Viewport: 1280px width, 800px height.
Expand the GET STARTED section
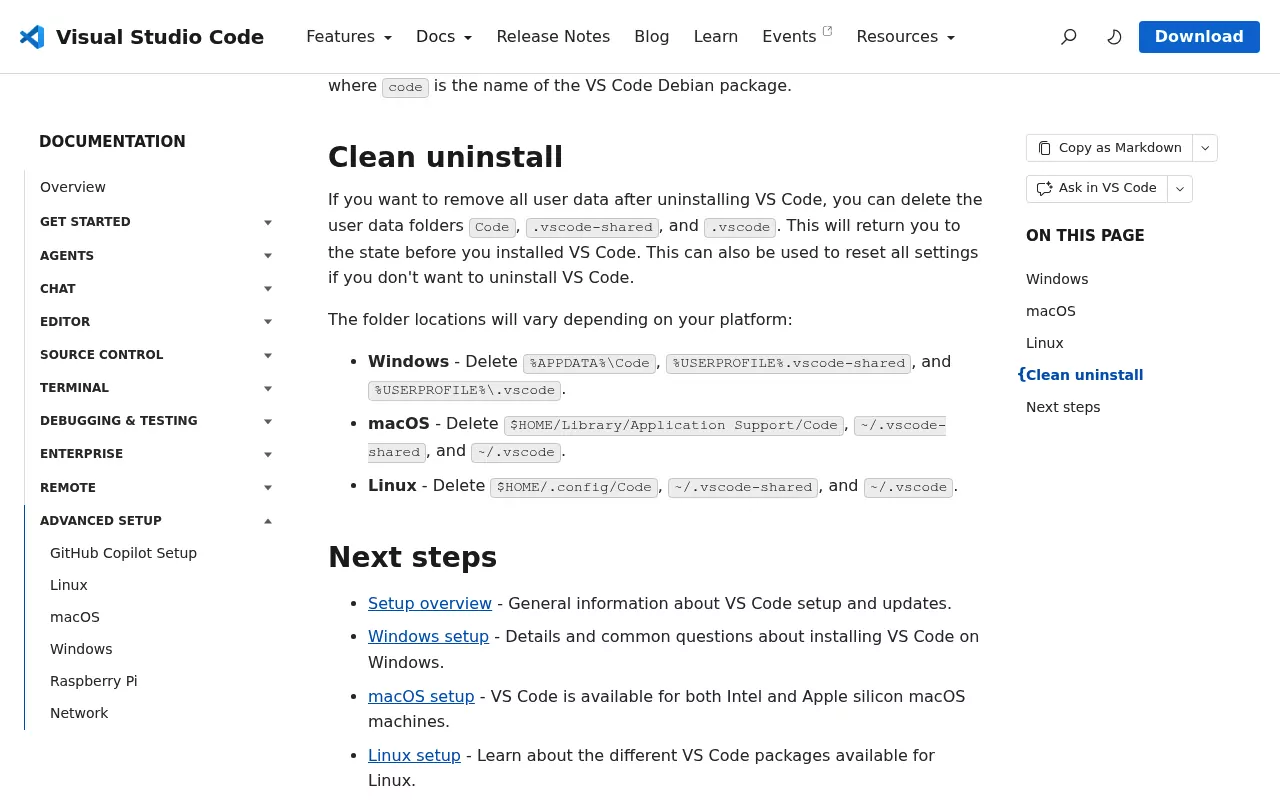coord(156,222)
